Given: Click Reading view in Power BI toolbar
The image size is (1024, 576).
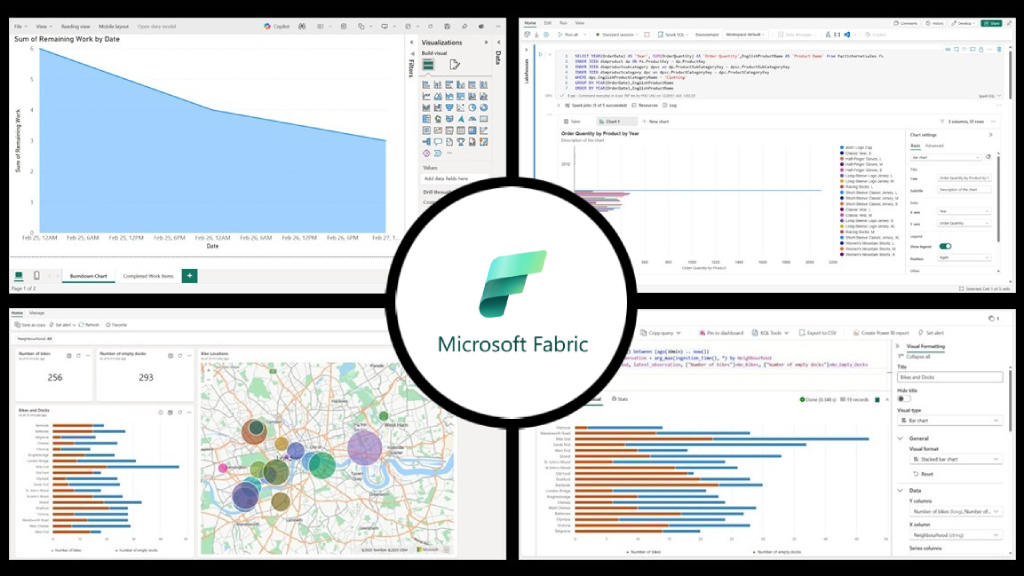Looking at the screenshot, I should click(75, 27).
